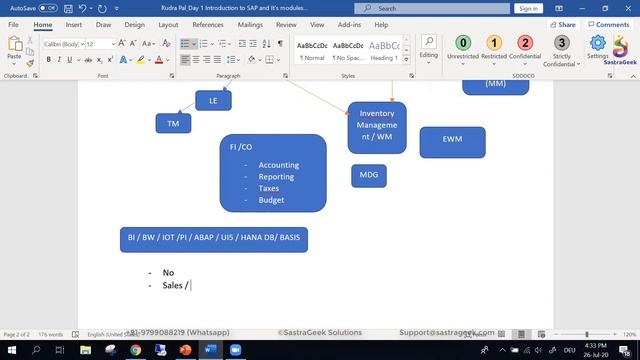Switch to the Design tab
The height and width of the screenshot is (360, 640).
(135, 25)
